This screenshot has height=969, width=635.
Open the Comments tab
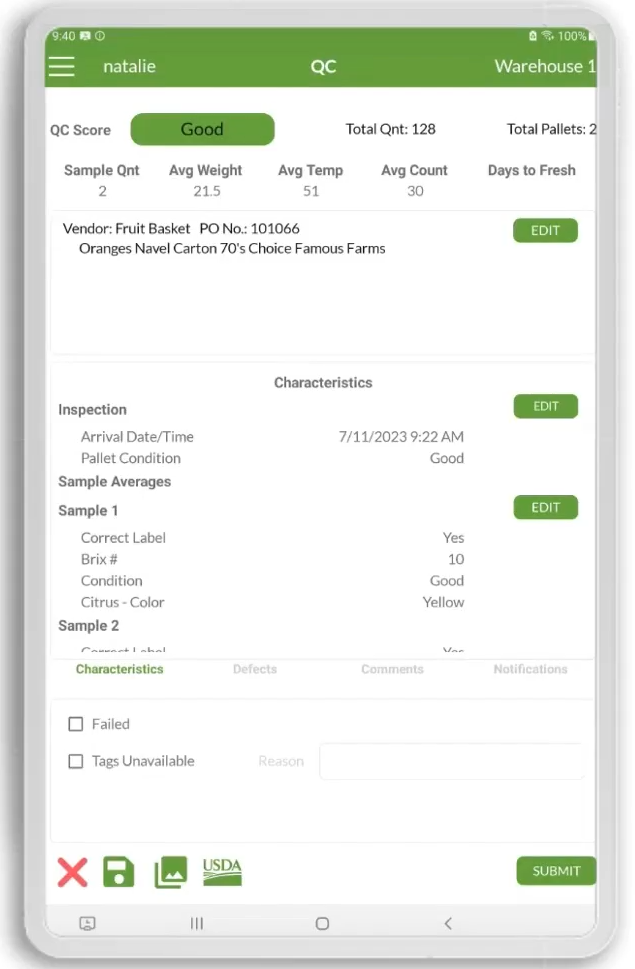(x=391, y=670)
